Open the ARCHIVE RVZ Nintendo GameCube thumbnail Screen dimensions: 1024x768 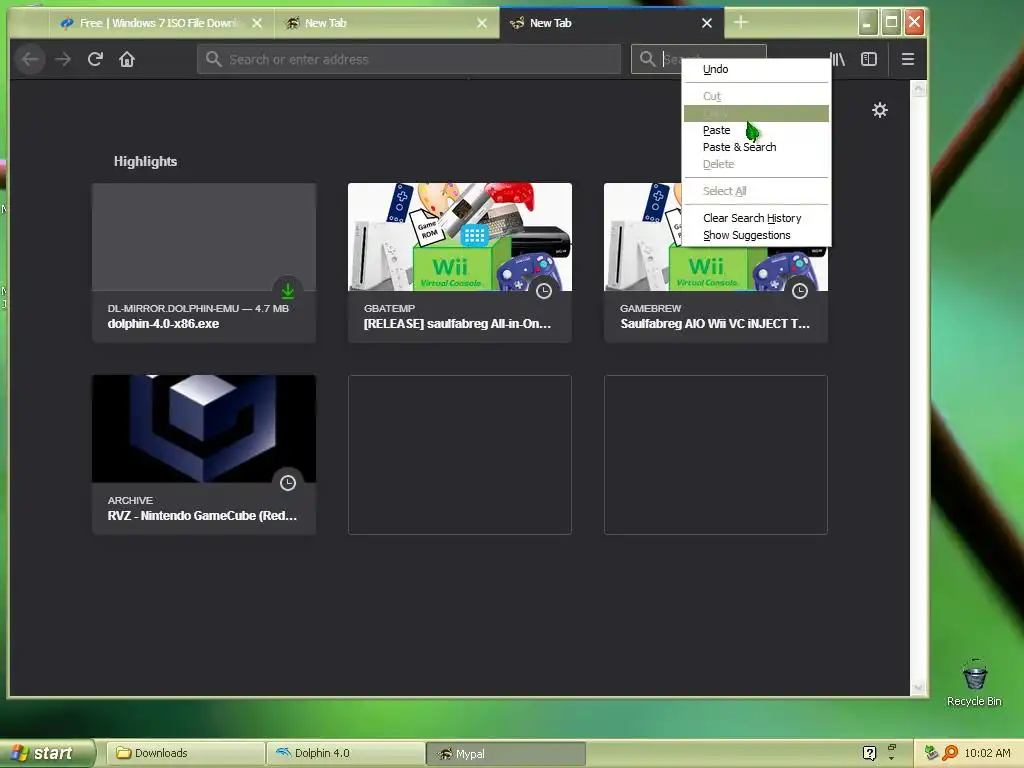pos(204,428)
